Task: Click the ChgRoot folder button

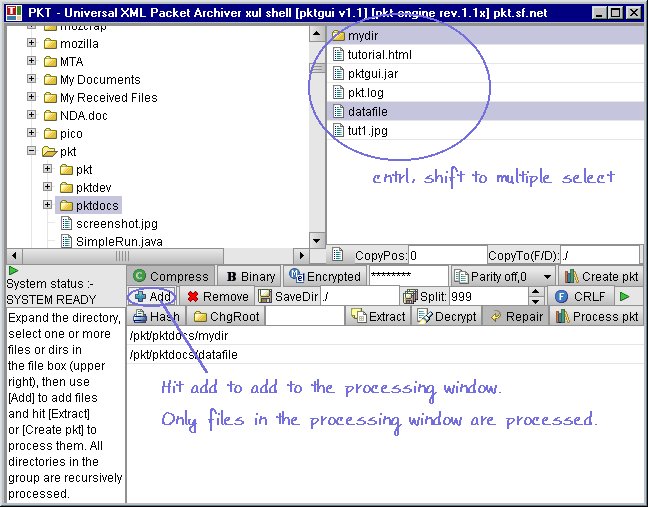Action: point(226,317)
